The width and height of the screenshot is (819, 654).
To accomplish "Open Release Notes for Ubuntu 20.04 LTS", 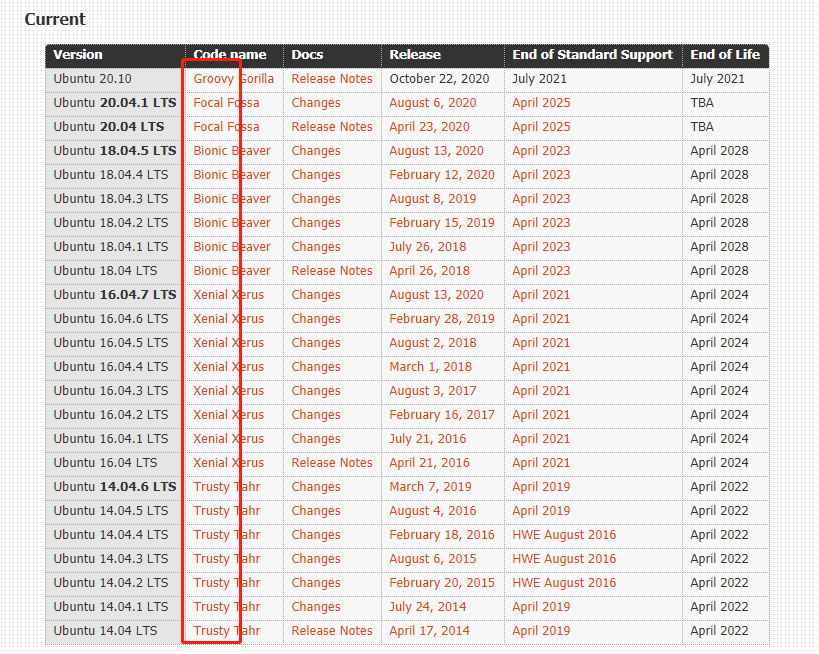I will tap(332, 127).
